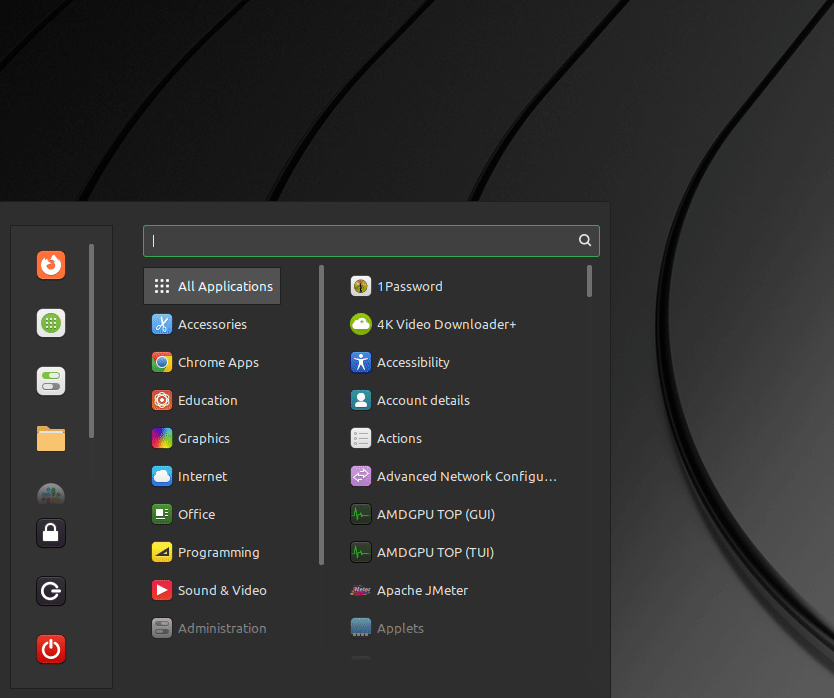
Task: Launch 1Password from the applications list
Action: (409, 287)
